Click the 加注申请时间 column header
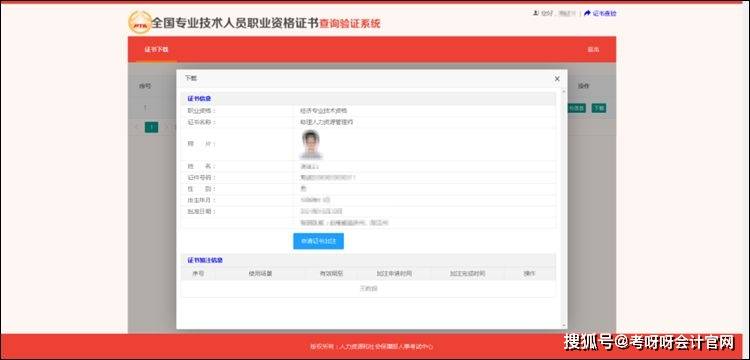750x360 pixels. coord(394,274)
